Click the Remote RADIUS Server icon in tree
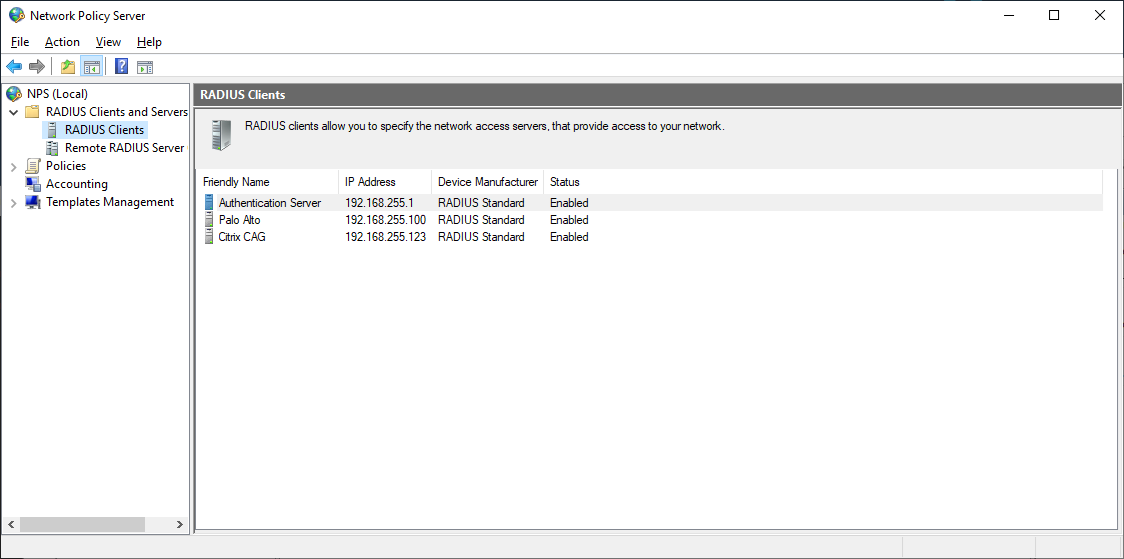 point(52,148)
